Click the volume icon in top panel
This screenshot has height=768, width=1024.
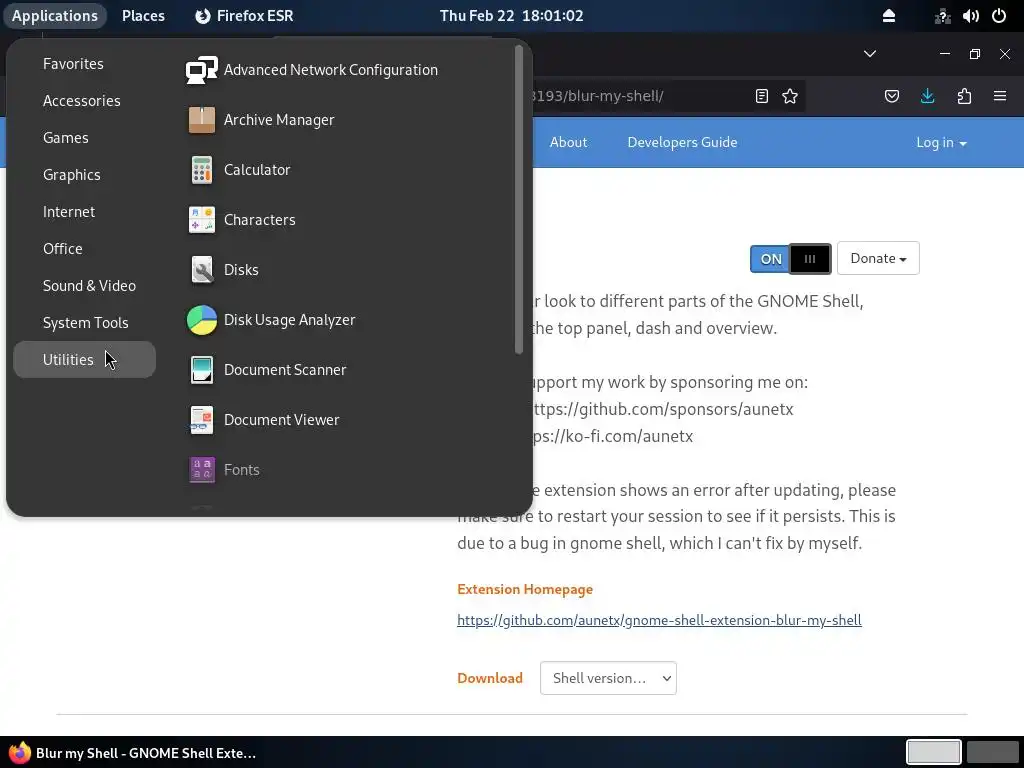[x=970, y=16]
